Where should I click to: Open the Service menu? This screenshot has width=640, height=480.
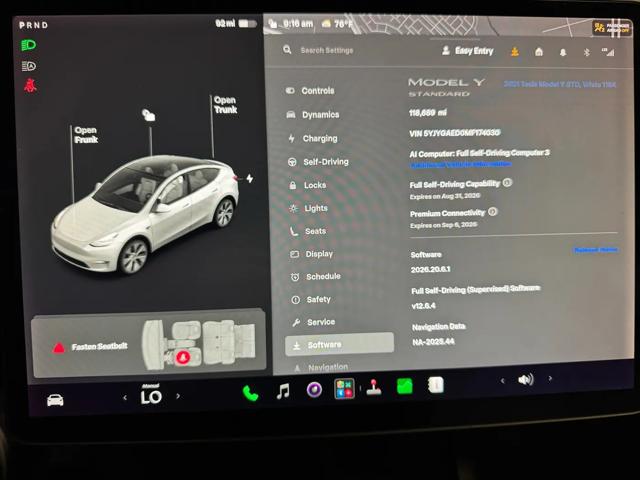click(313, 322)
